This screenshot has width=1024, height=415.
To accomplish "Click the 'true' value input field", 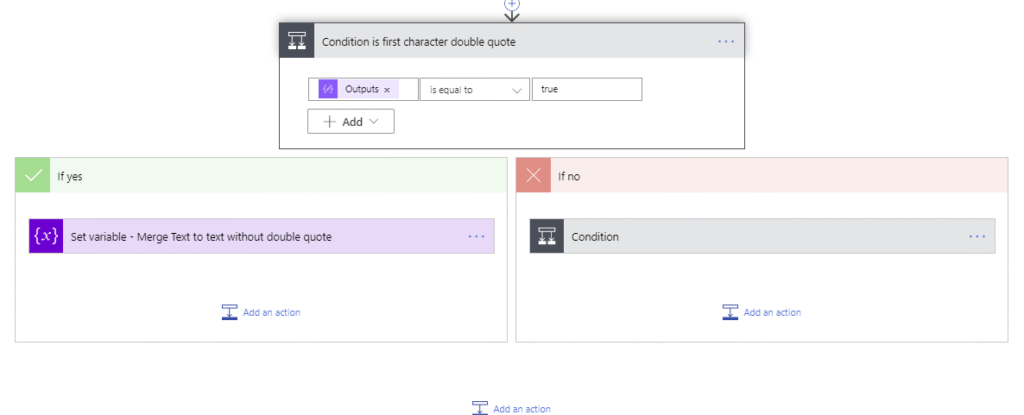I will pyautogui.click(x=587, y=90).
